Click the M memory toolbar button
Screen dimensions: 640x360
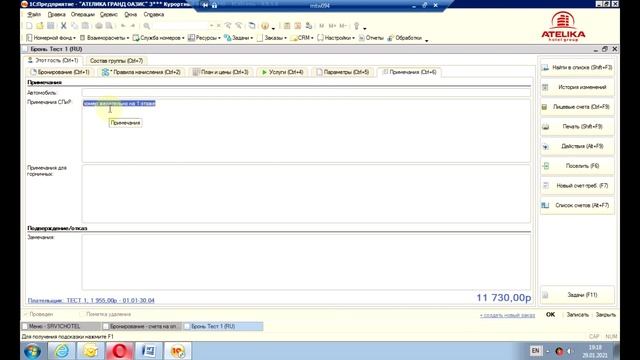pyautogui.click(x=322, y=26)
